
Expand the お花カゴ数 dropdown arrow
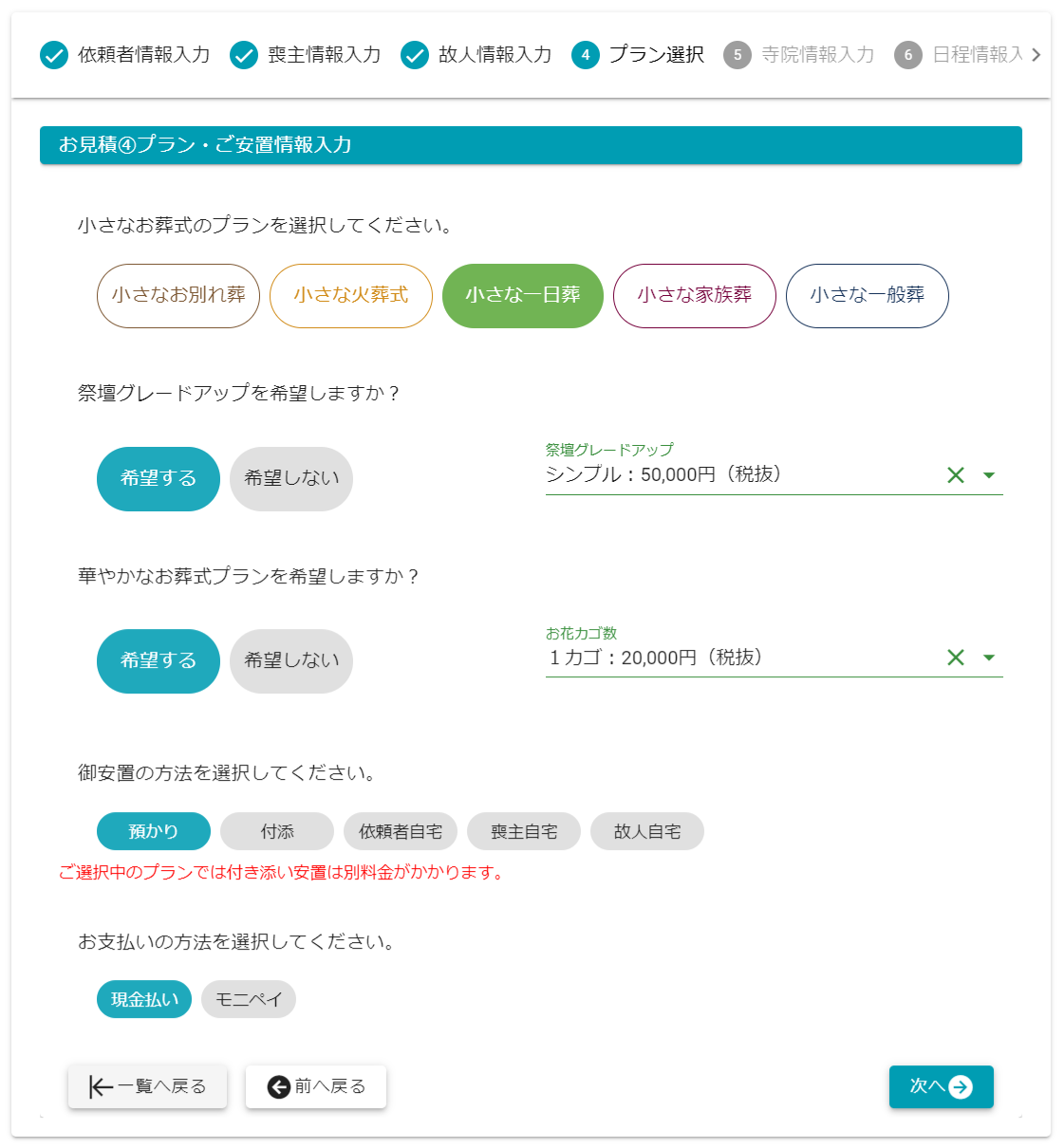[989, 657]
